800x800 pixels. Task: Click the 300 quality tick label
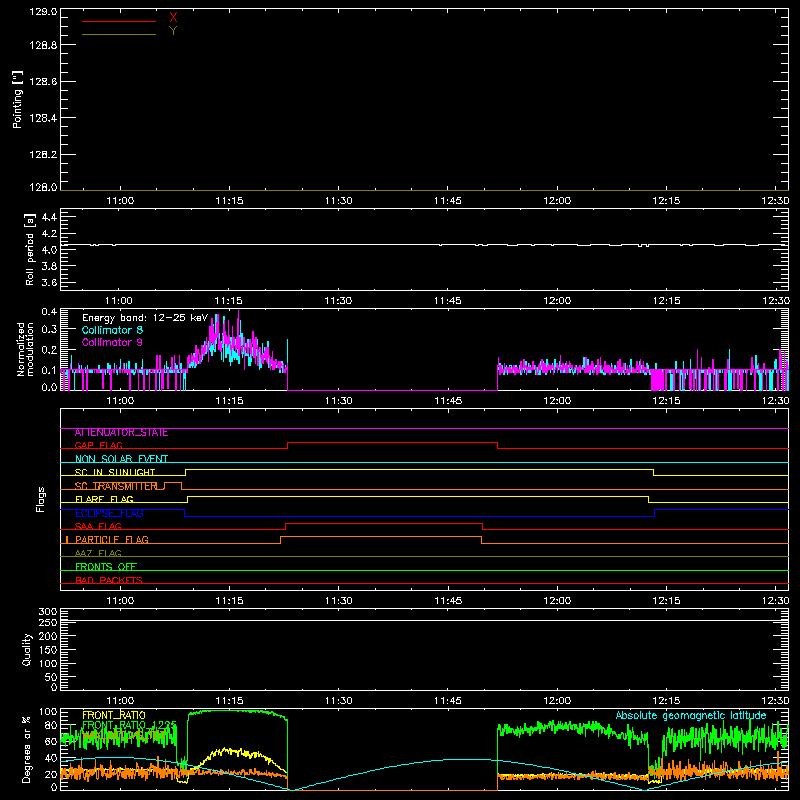click(47, 612)
